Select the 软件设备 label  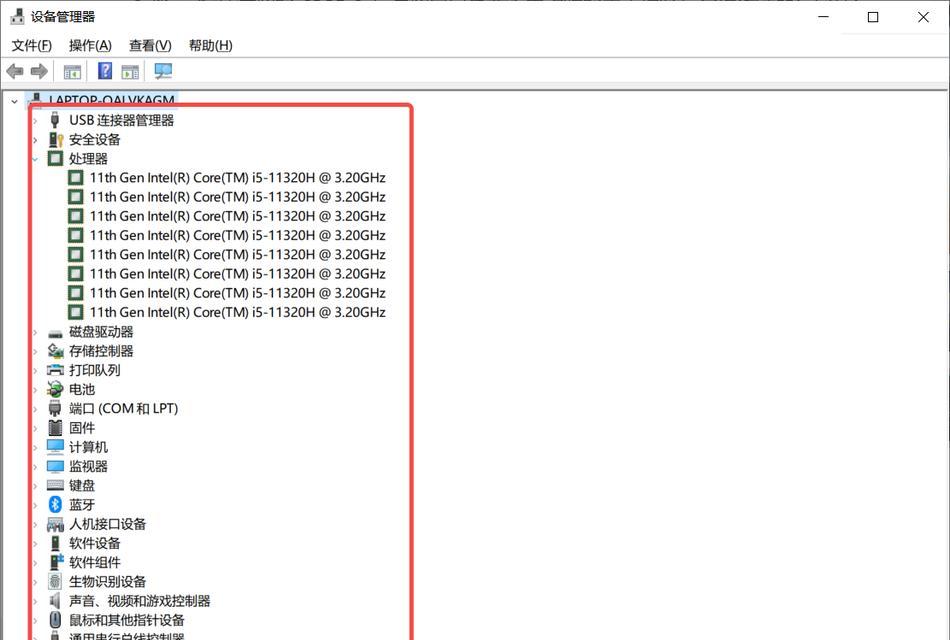pos(95,543)
